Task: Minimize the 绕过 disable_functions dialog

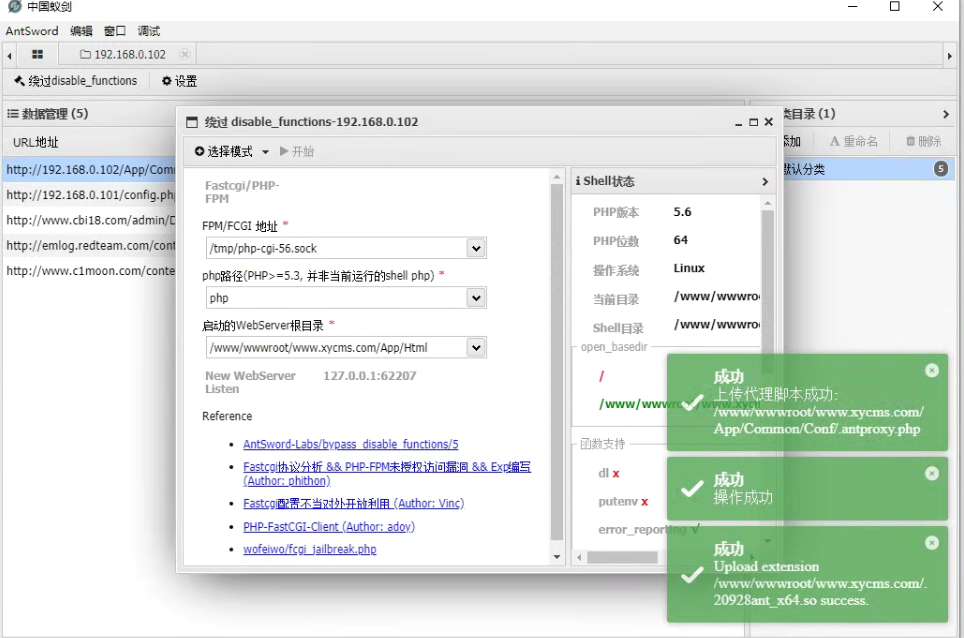Action: point(738,122)
